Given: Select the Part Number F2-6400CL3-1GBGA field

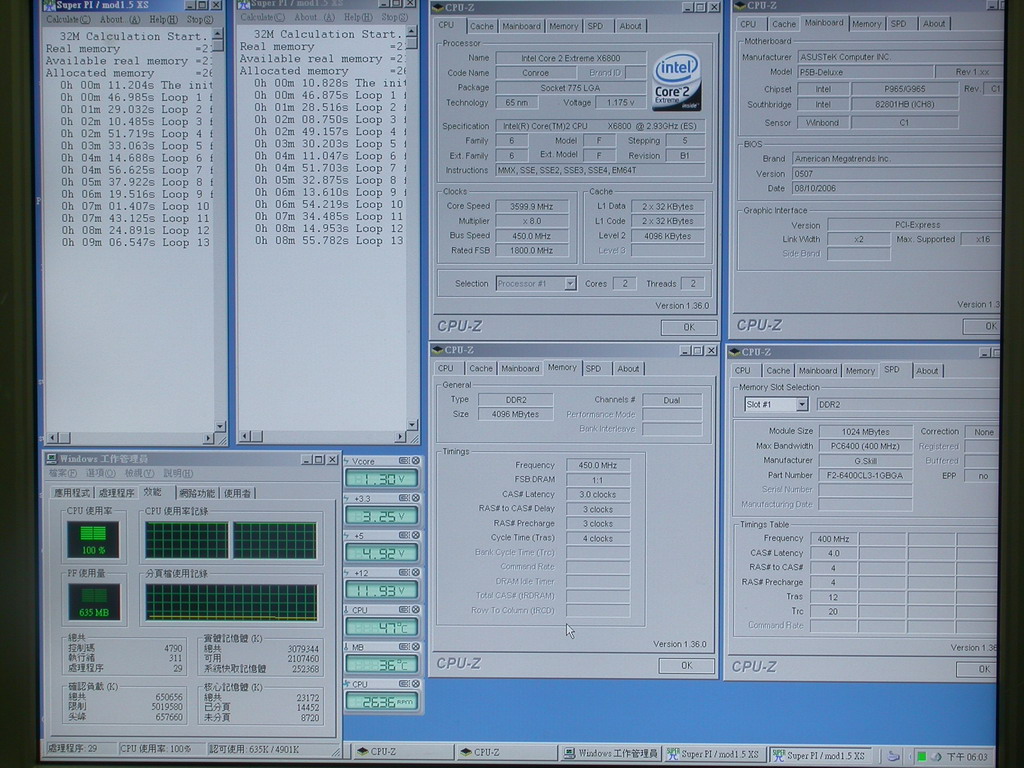Looking at the screenshot, I should [x=865, y=475].
